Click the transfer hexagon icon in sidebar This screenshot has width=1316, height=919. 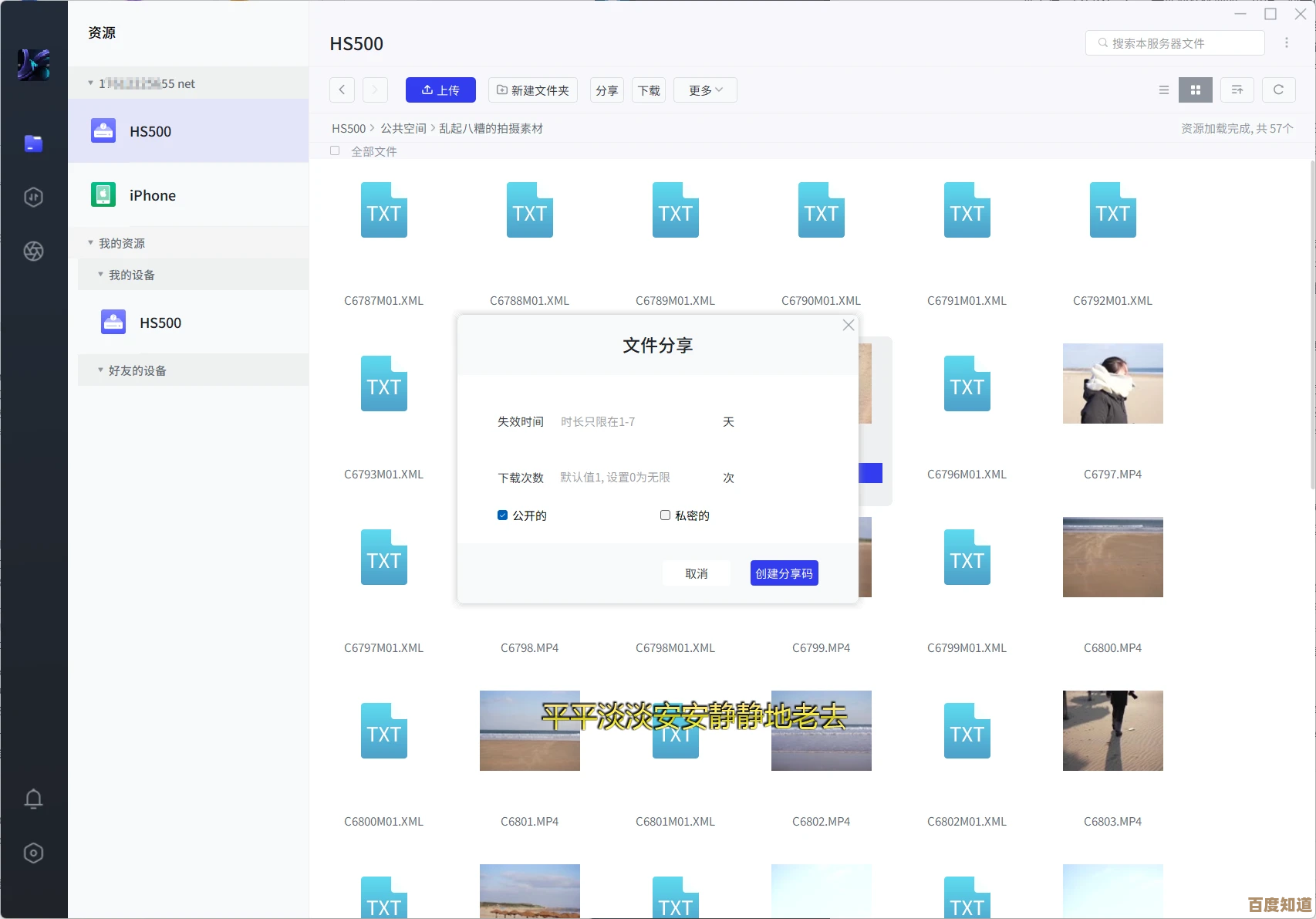[33, 198]
